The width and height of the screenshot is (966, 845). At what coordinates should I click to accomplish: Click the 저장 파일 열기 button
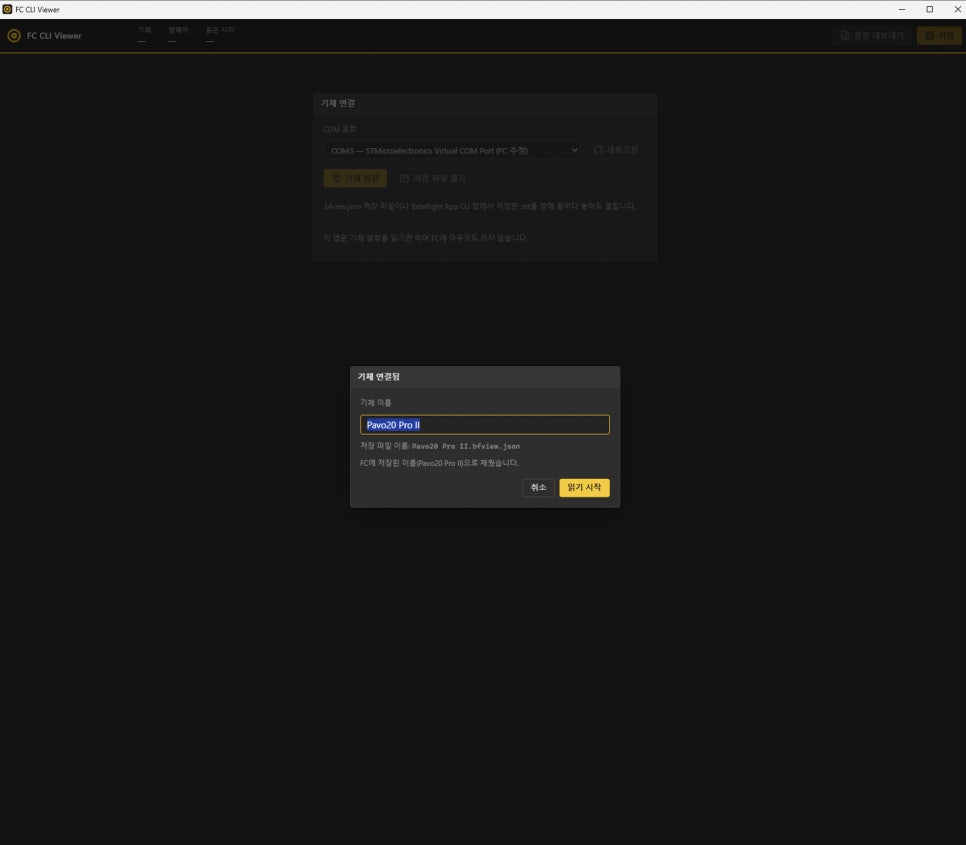click(432, 178)
